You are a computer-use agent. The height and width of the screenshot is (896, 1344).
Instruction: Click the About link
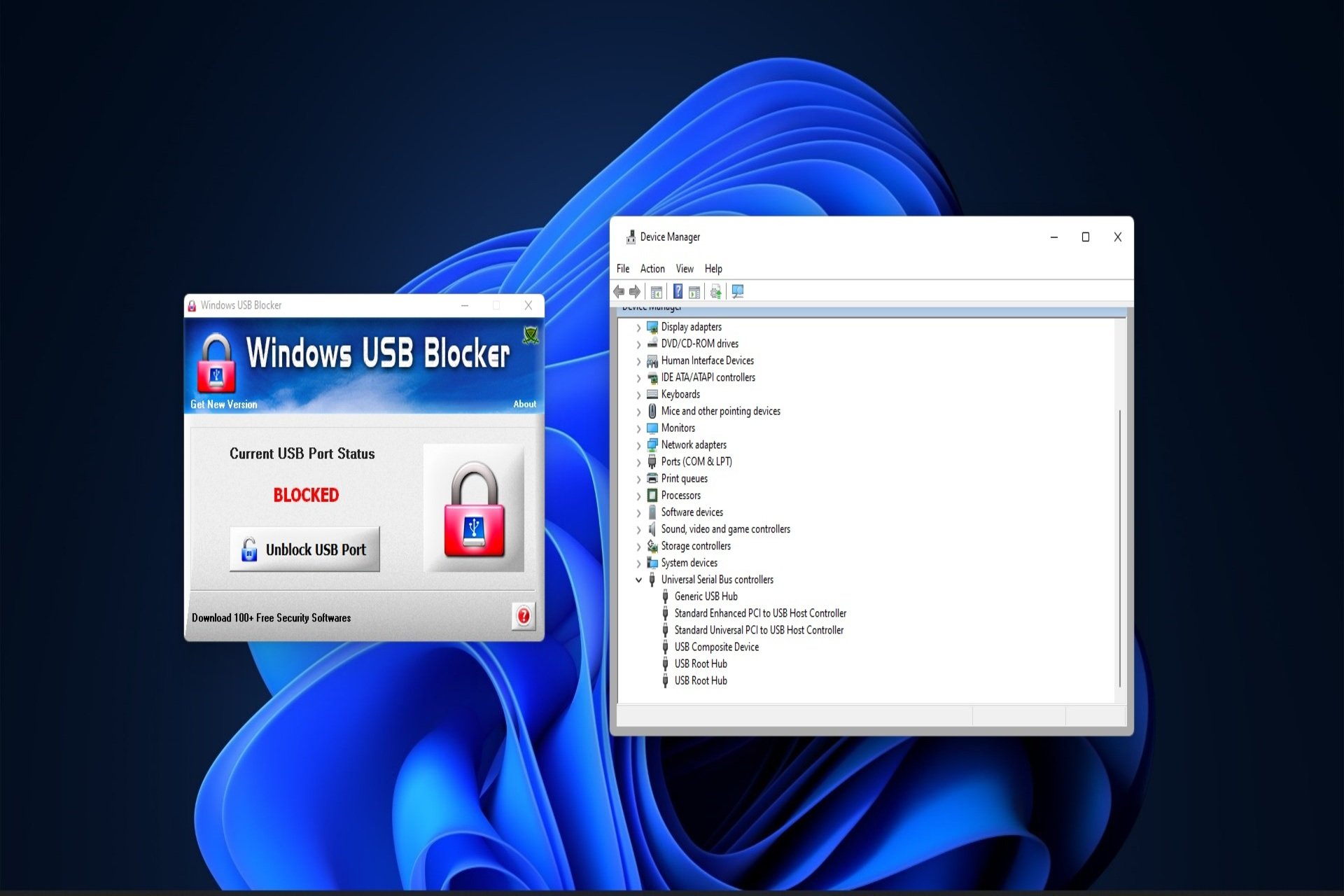(x=525, y=405)
